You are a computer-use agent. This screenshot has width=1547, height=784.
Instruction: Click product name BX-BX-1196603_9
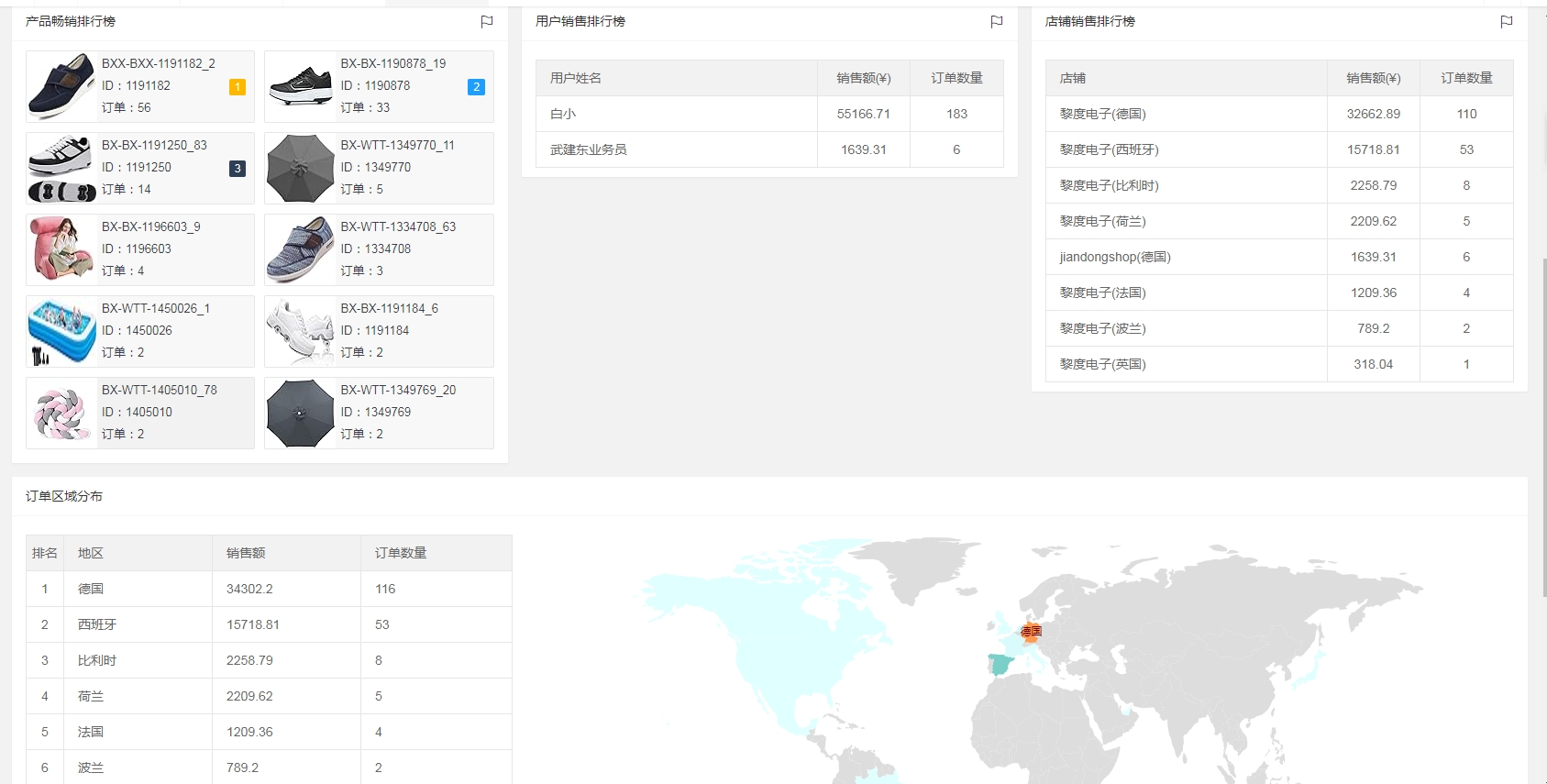coord(151,226)
